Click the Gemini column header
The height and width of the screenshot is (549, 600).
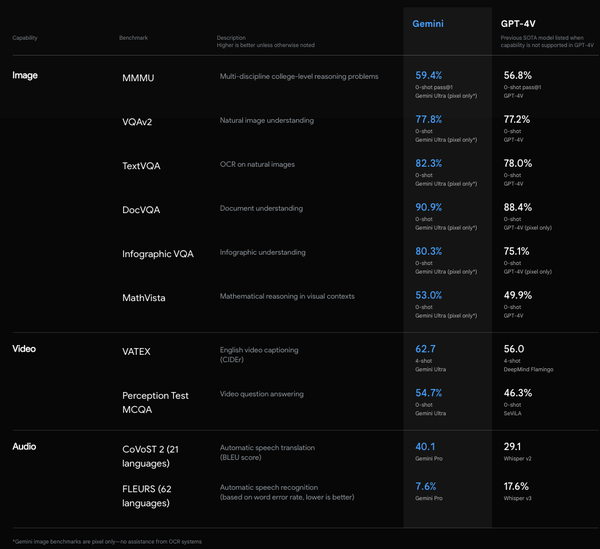[428, 24]
